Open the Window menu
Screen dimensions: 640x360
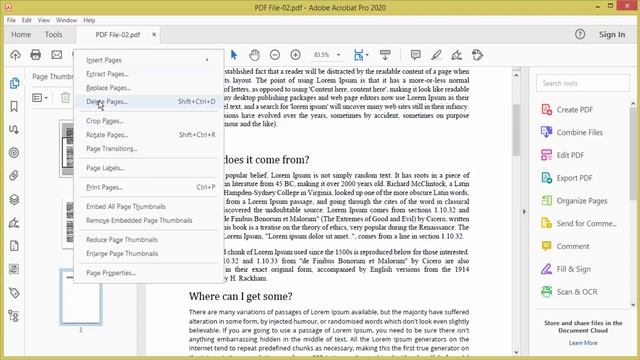pyautogui.click(x=66, y=20)
